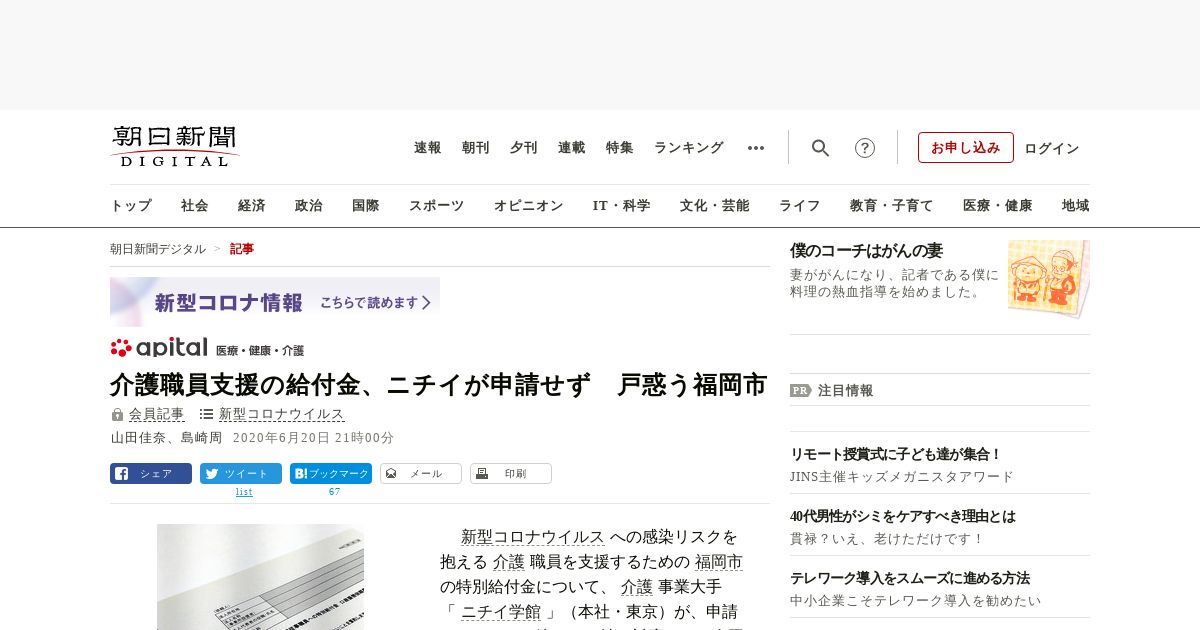Viewport: 1200px width, 630px height.
Task: Go to the 経済 section tab
Action: click(x=252, y=206)
